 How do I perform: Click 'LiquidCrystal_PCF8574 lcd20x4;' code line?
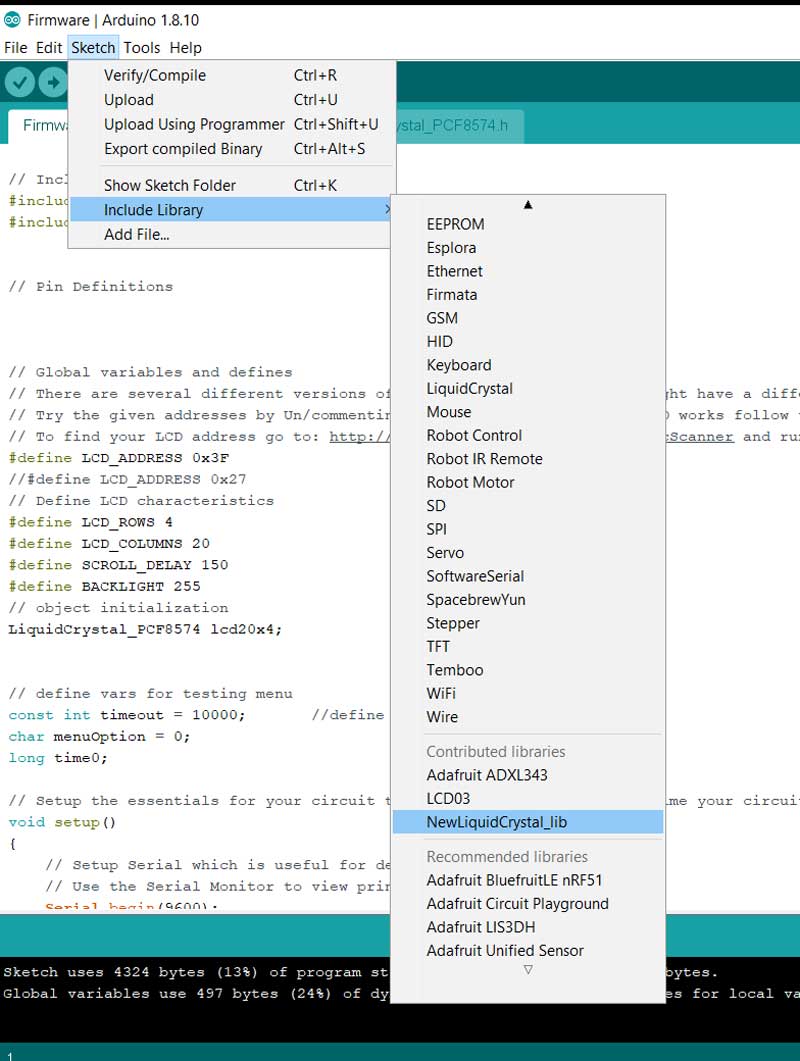coord(145,630)
